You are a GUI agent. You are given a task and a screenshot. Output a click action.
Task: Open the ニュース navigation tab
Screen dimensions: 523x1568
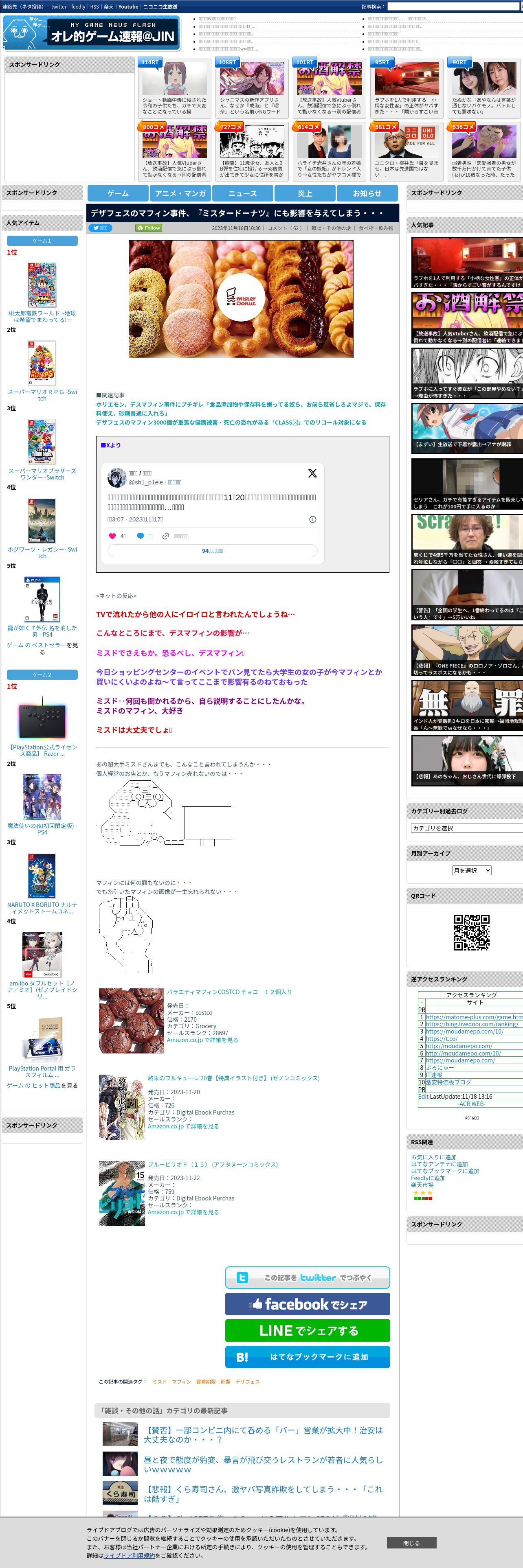(242, 193)
